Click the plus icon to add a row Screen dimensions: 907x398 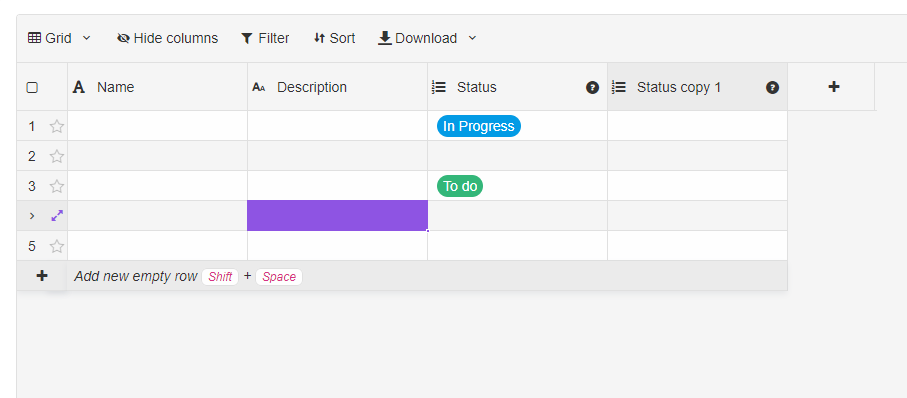42,276
